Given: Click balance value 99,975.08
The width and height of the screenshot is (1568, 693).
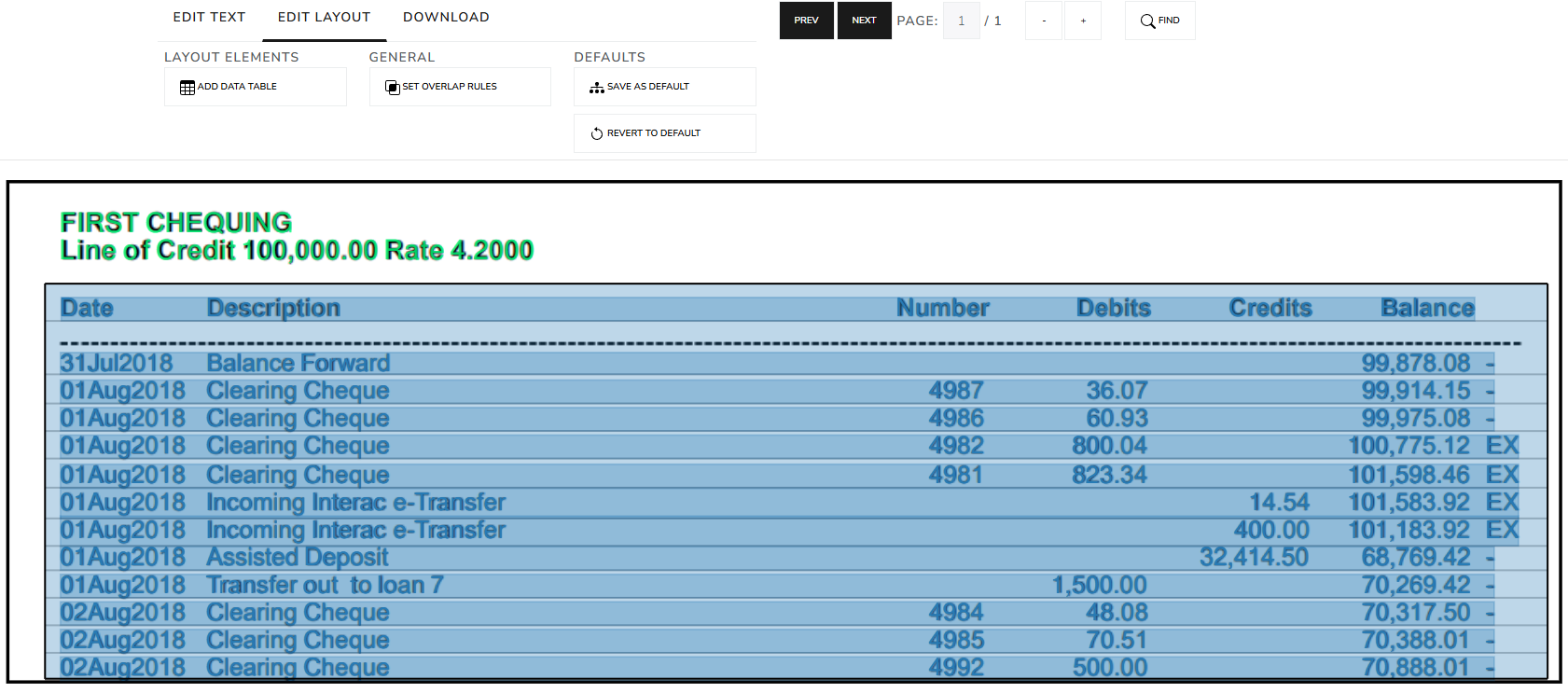Looking at the screenshot, I should click(x=1416, y=419).
